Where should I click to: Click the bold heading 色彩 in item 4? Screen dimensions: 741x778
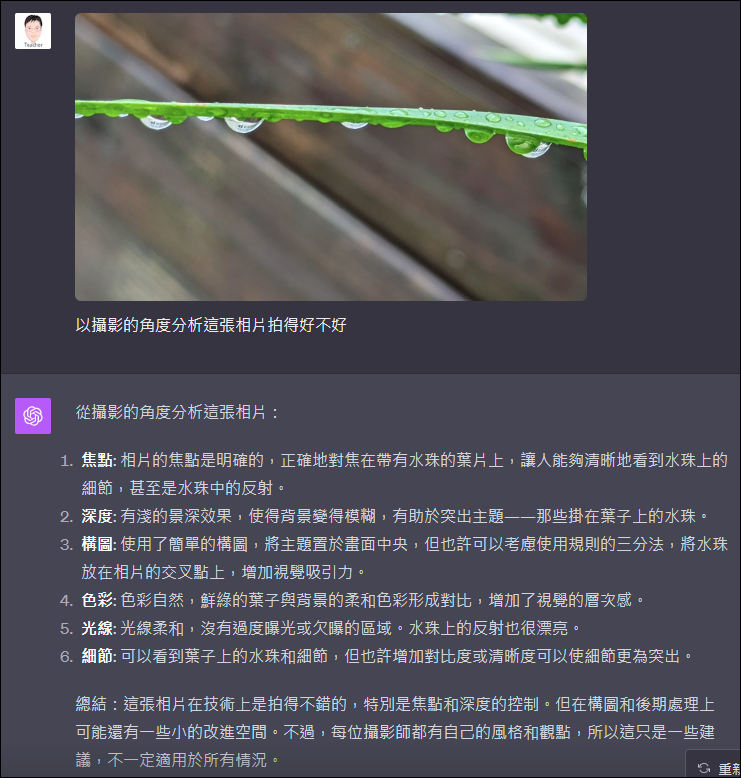pyautogui.click(x=97, y=600)
